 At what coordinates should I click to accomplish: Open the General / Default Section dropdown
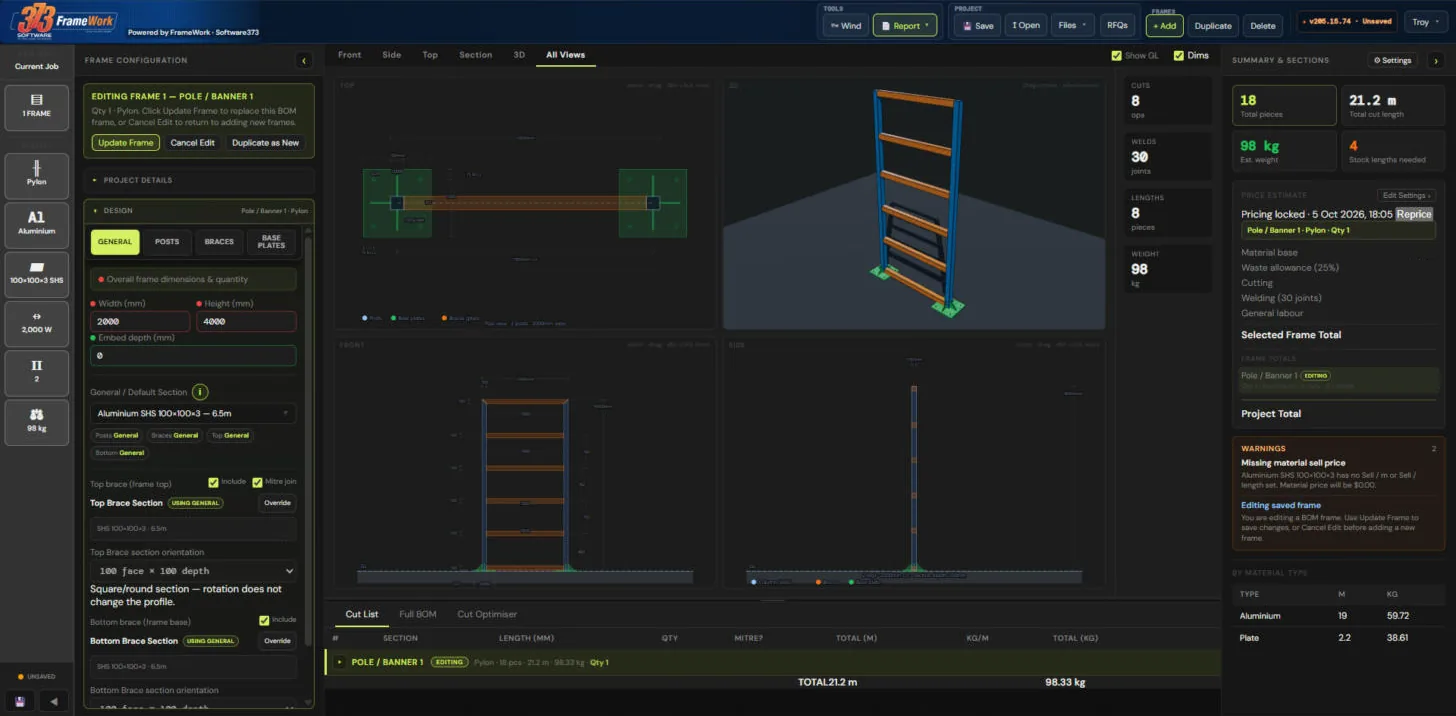point(193,413)
